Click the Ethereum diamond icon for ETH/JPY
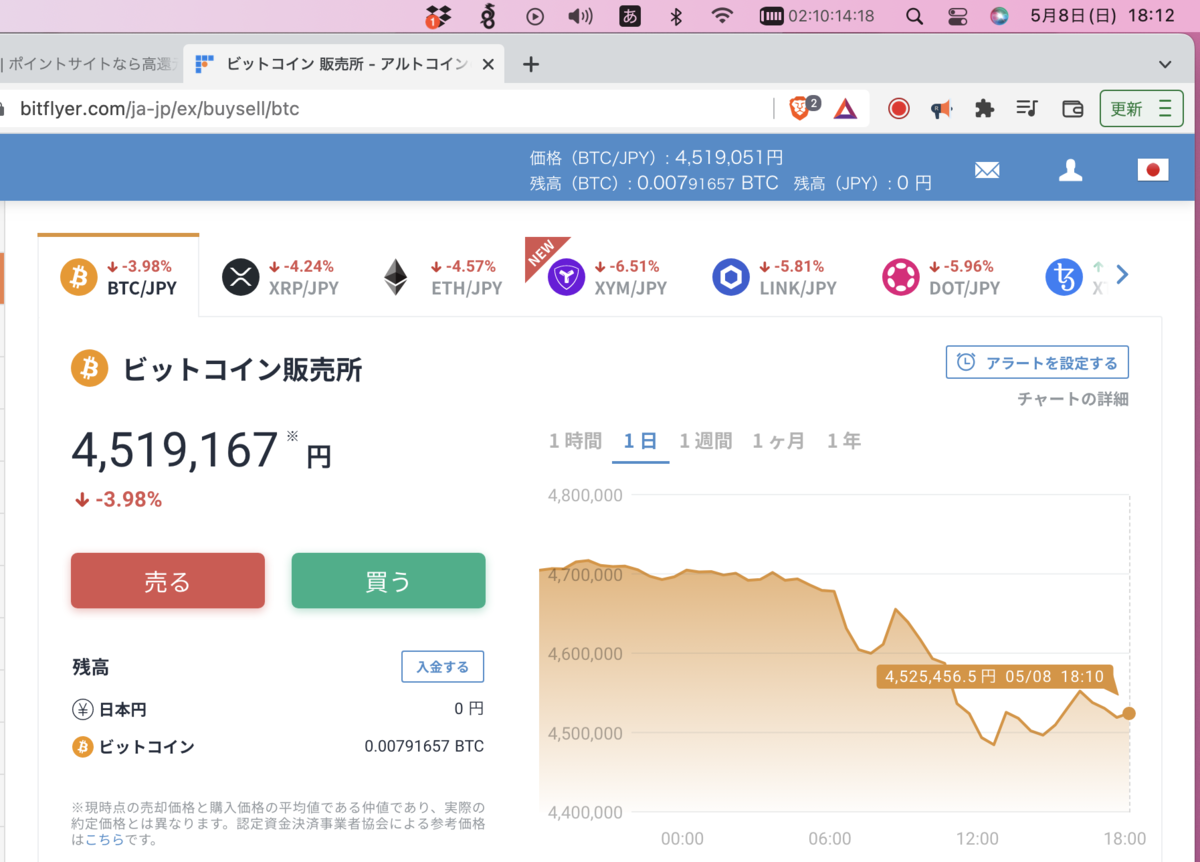Viewport: 1200px width, 862px height. (394, 277)
